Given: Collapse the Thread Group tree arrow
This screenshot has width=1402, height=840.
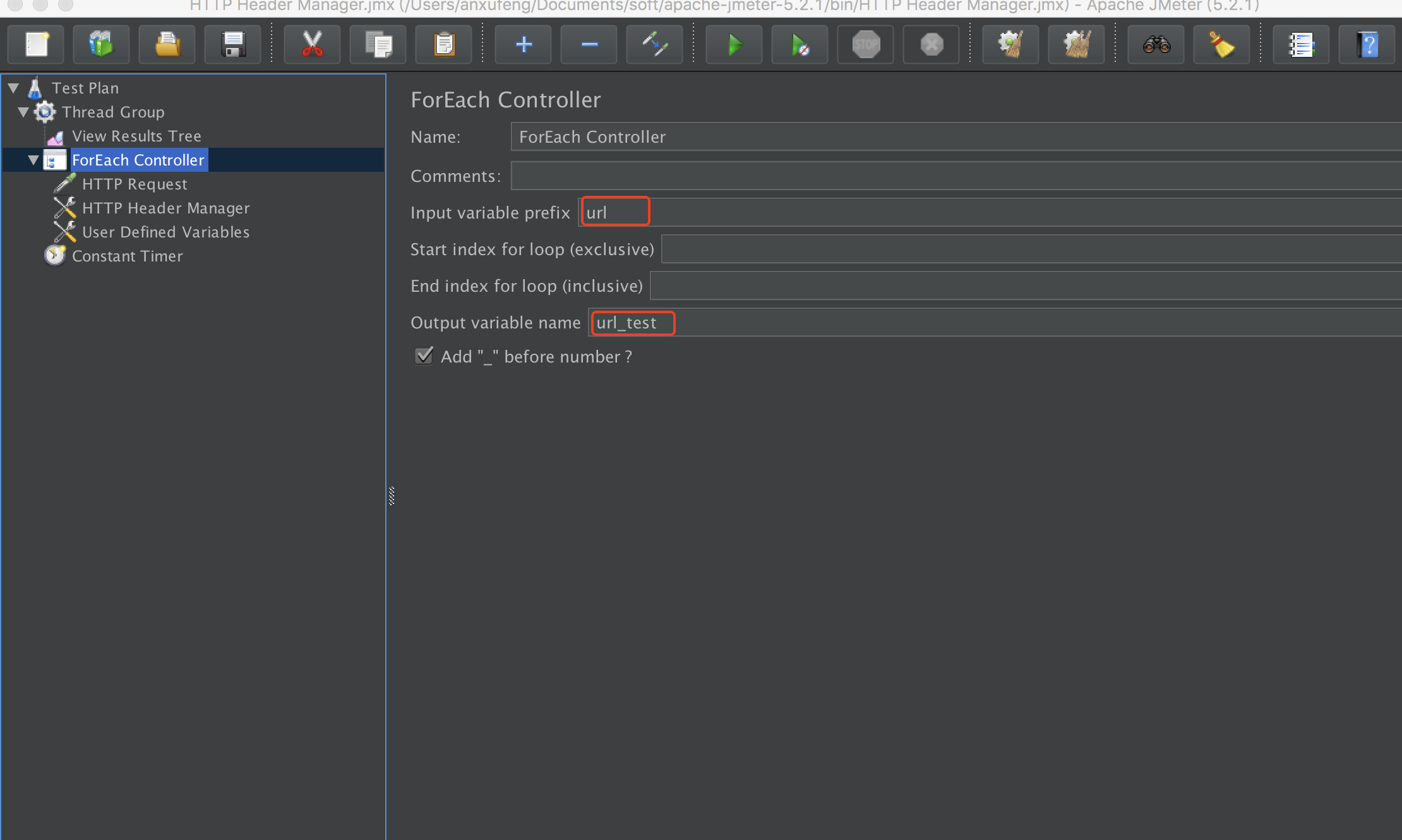Looking at the screenshot, I should click(23, 112).
